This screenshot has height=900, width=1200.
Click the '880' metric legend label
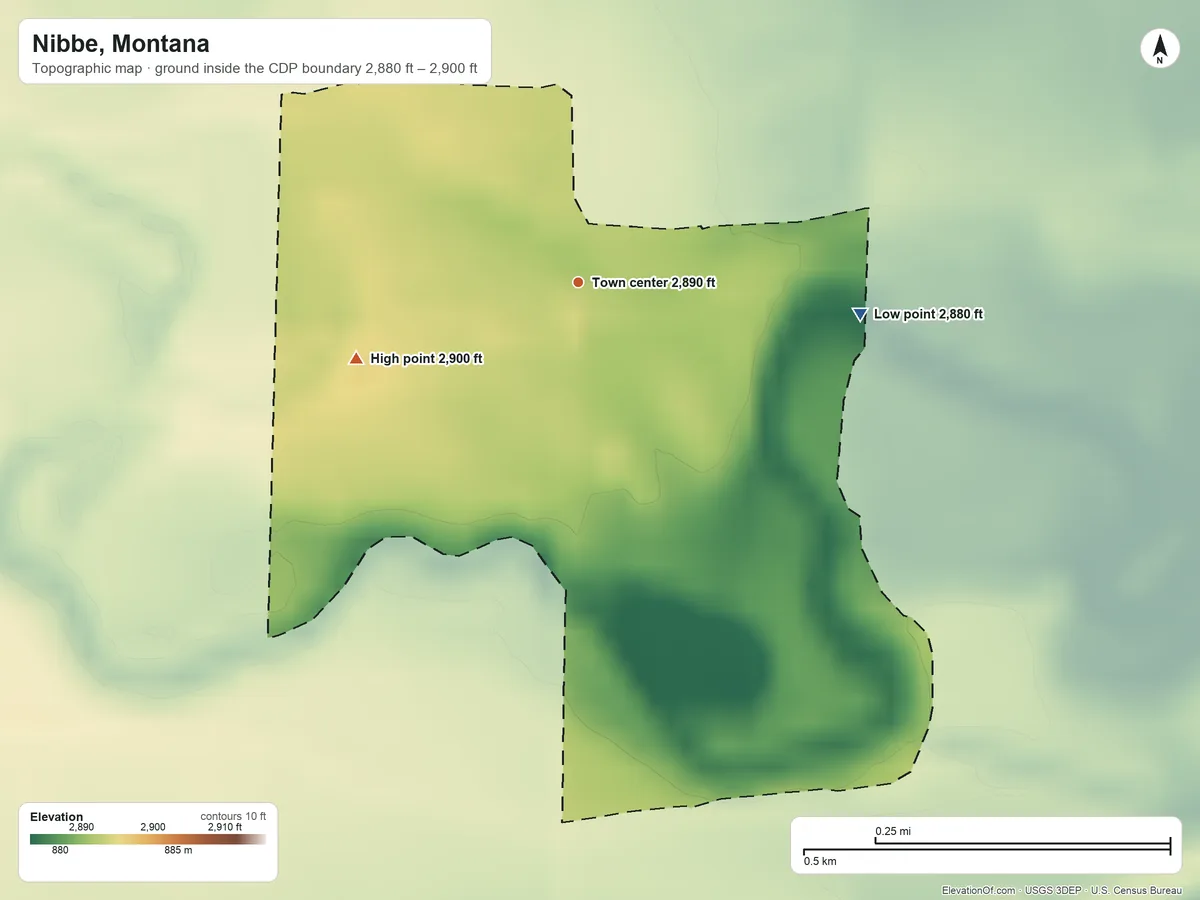(60, 851)
